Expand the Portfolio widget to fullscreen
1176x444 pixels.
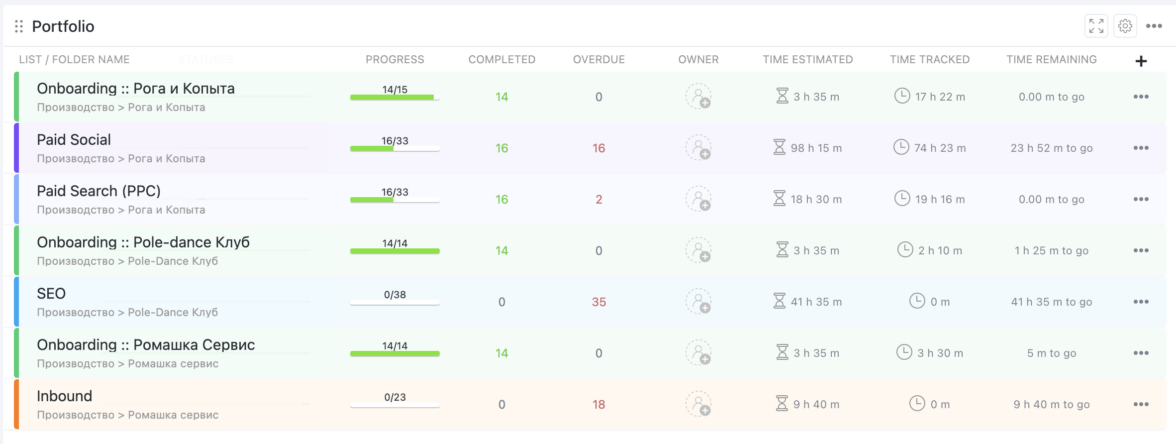pos(1096,26)
